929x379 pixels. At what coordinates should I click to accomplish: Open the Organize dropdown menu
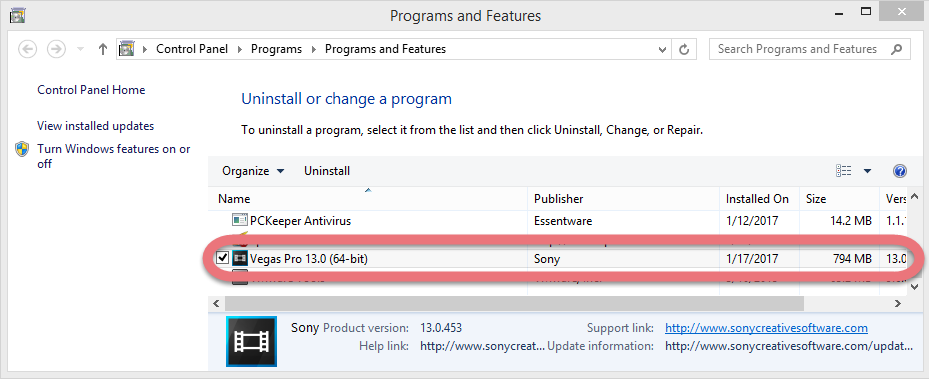tap(253, 171)
